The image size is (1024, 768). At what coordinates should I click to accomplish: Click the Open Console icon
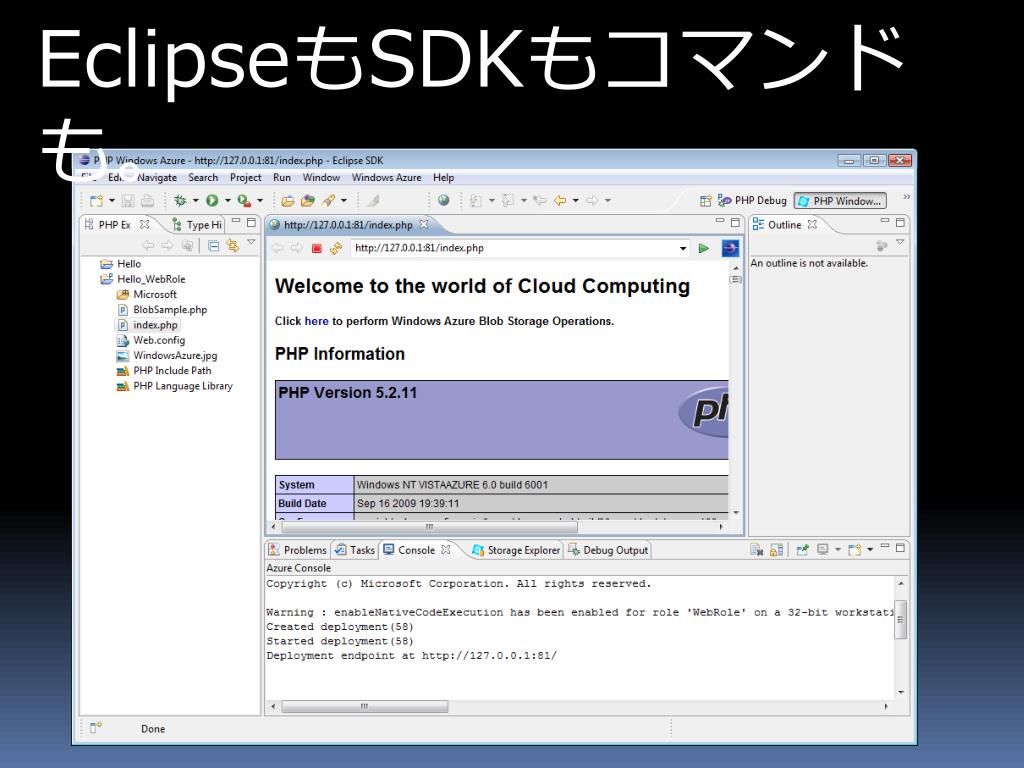(x=854, y=550)
